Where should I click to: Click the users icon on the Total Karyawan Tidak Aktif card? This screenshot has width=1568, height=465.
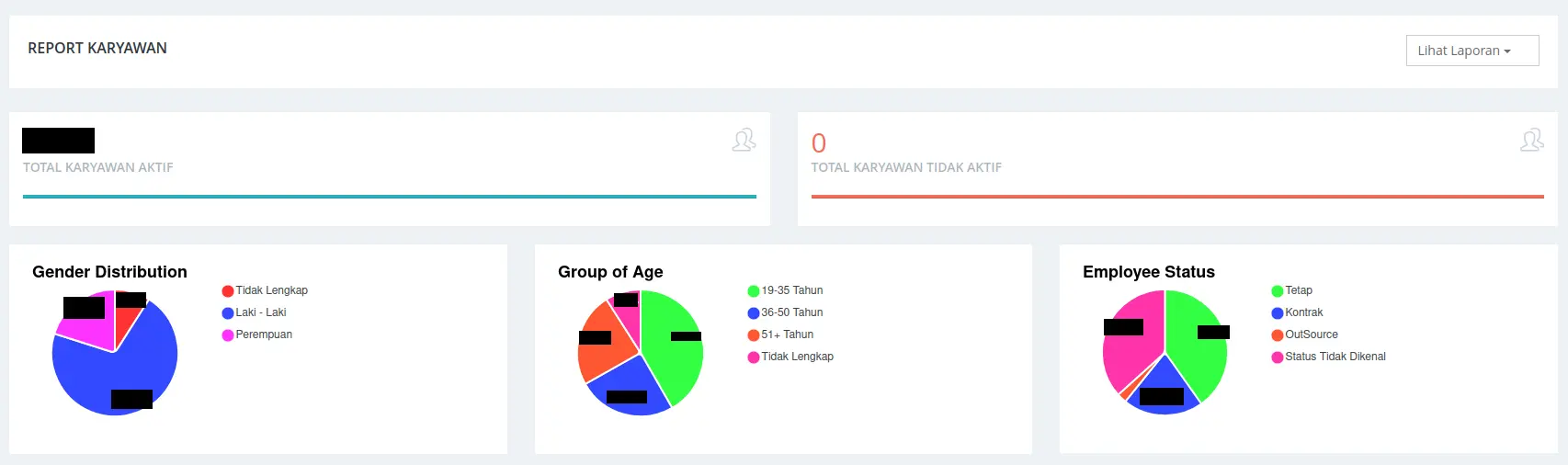[1531, 140]
